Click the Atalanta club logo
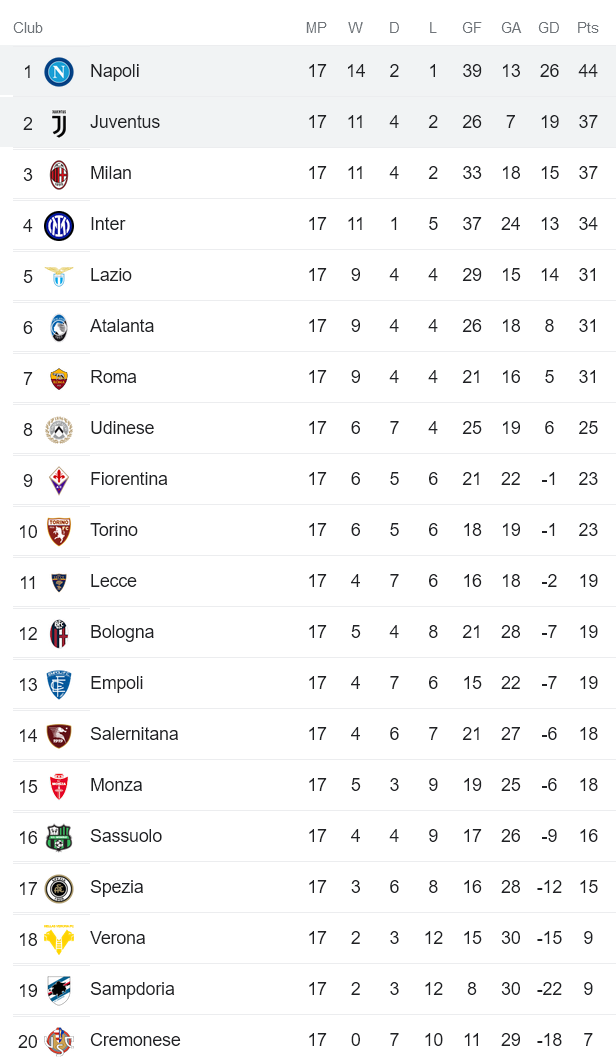616x1061 pixels. pyautogui.click(x=59, y=327)
